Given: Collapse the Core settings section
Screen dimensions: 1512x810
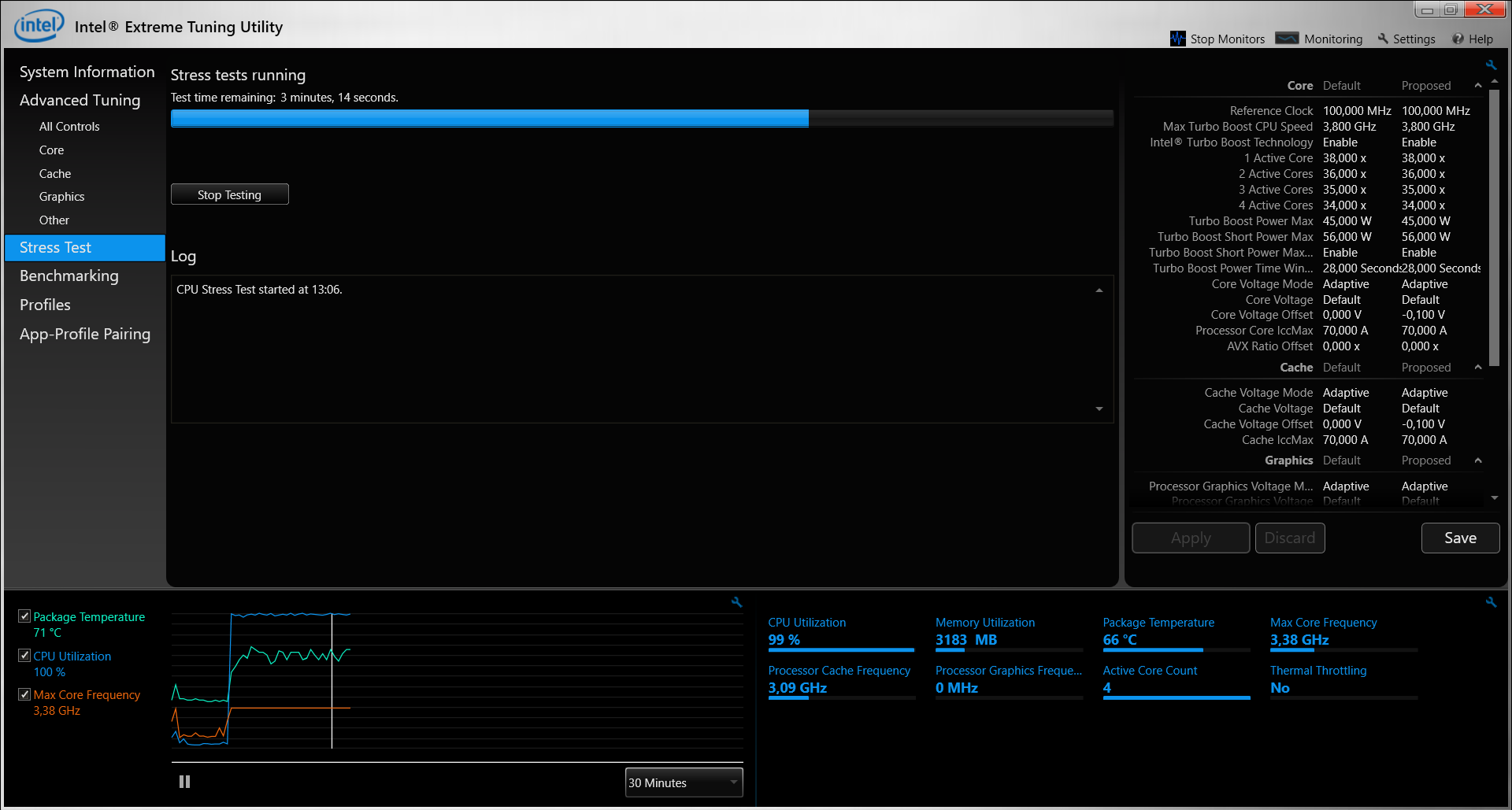Looking at the screenshot, I should coord(1478,85).
